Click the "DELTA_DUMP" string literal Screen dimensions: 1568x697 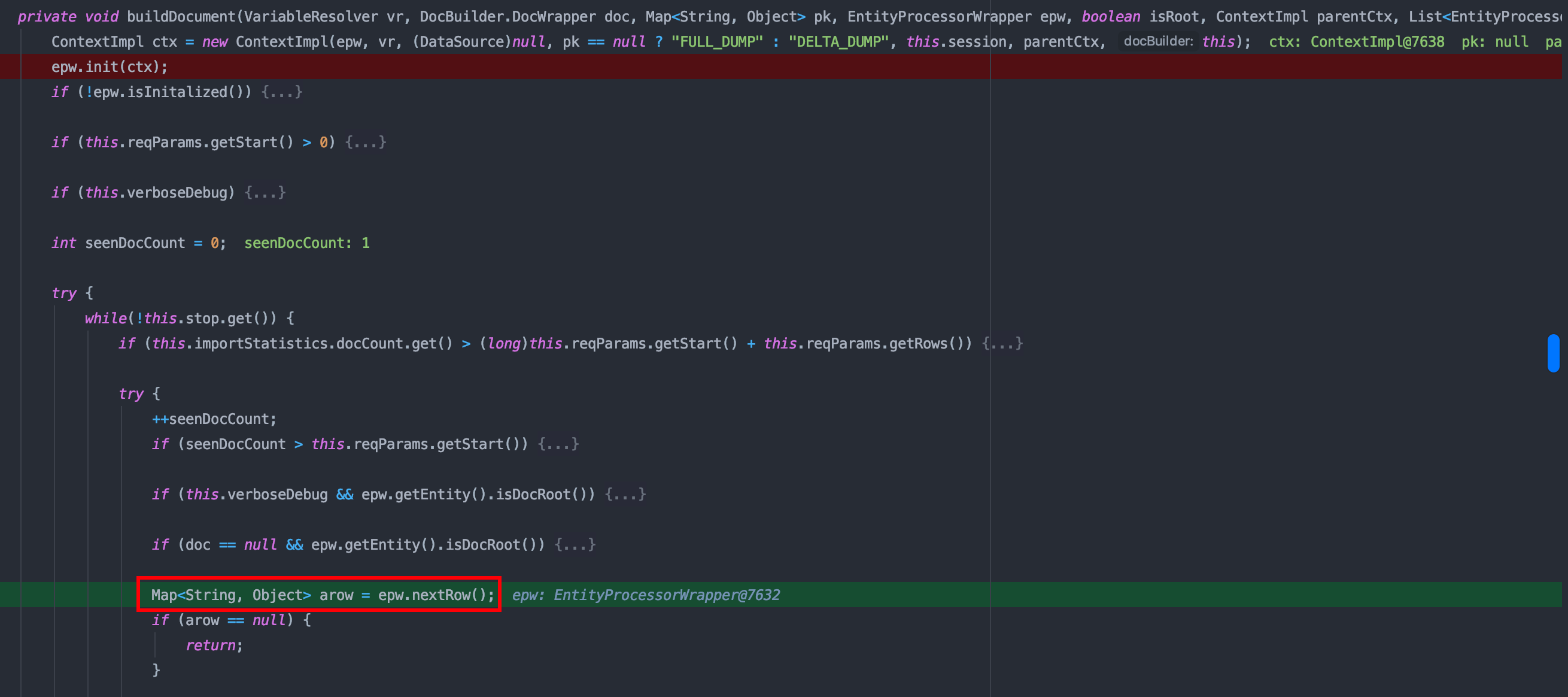[838, 41]
